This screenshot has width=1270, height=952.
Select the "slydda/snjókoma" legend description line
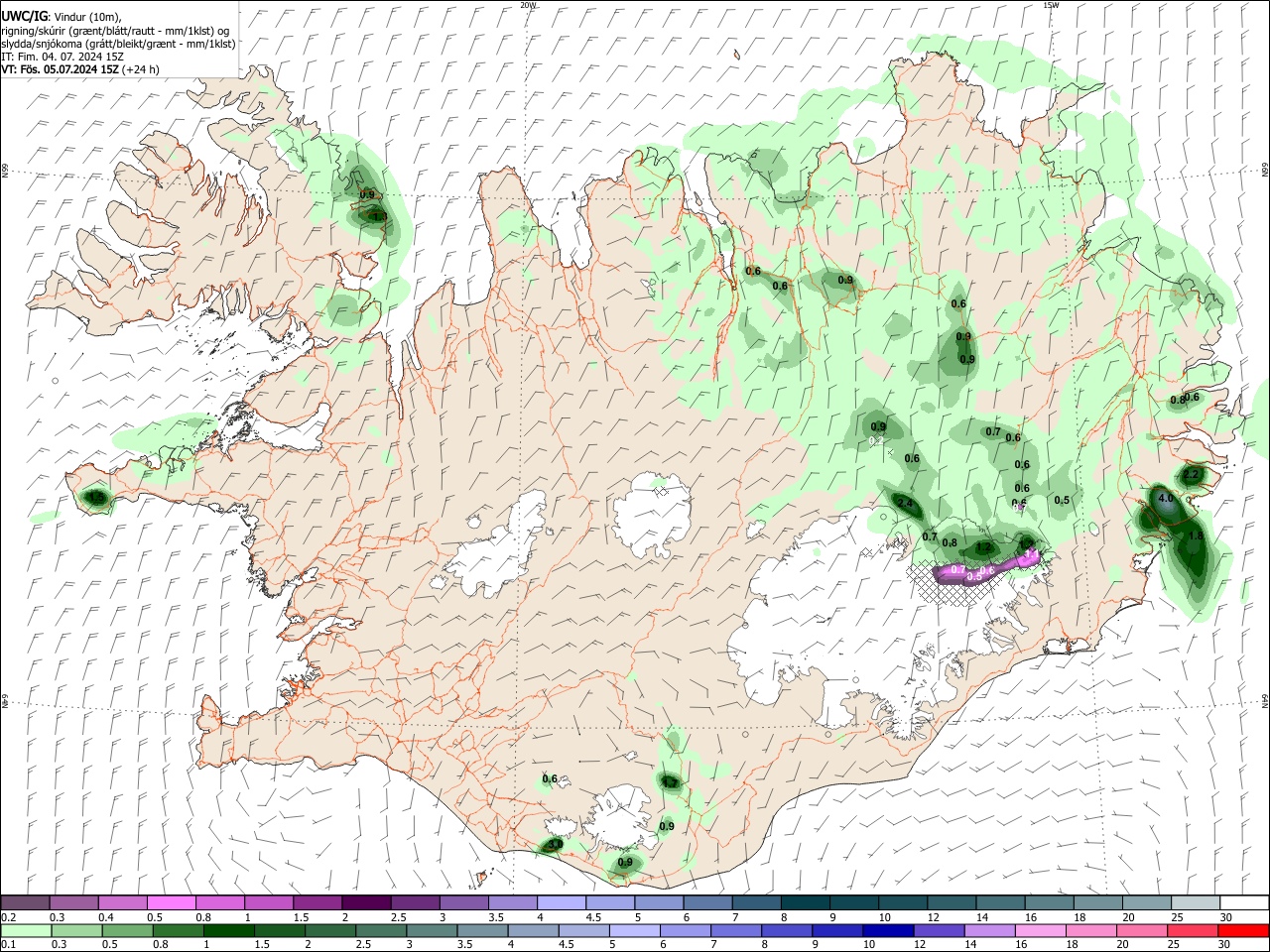(119, 44)
